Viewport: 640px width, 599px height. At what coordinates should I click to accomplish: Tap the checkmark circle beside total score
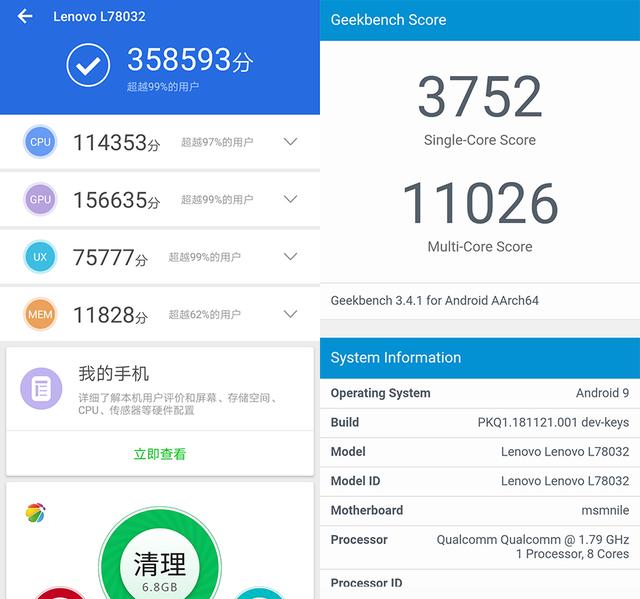[88, 65]
